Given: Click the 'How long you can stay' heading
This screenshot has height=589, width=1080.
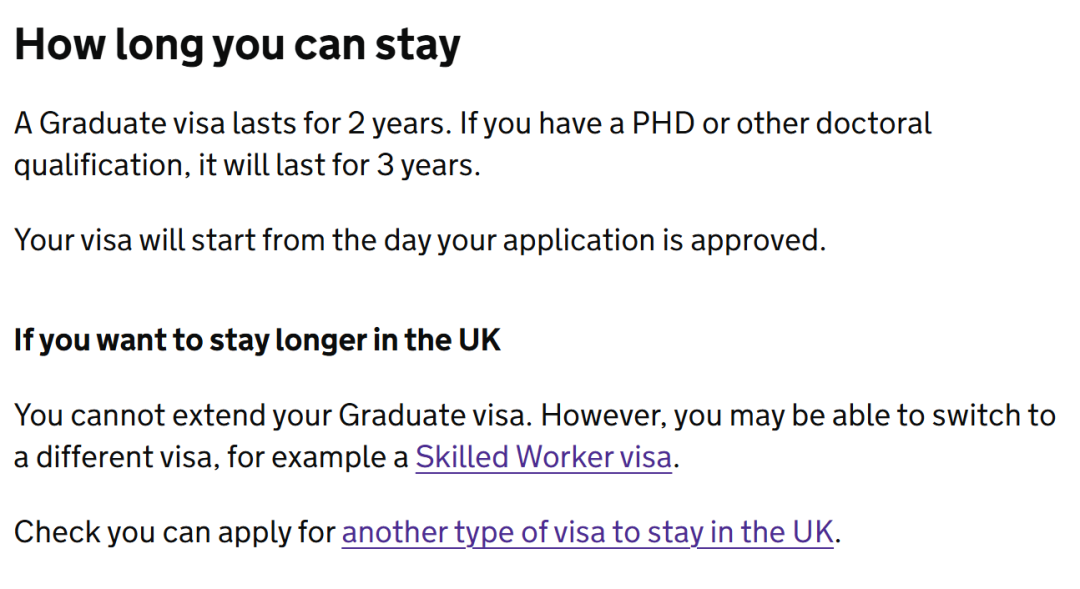Looking at the screenshot, I should [x=237, y=45].
